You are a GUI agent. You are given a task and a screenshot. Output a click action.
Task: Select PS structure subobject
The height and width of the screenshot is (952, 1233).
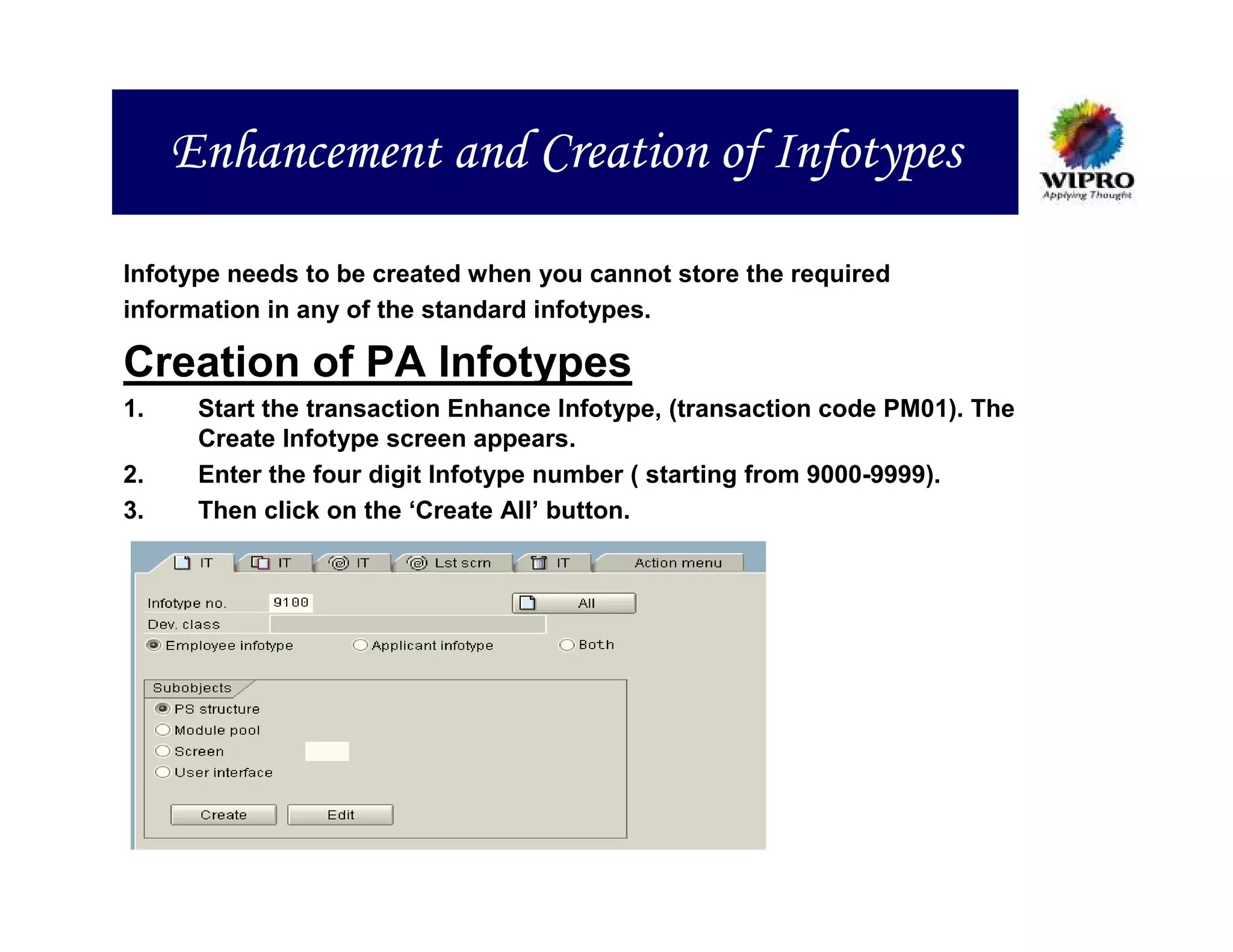[x=163, y=709]
